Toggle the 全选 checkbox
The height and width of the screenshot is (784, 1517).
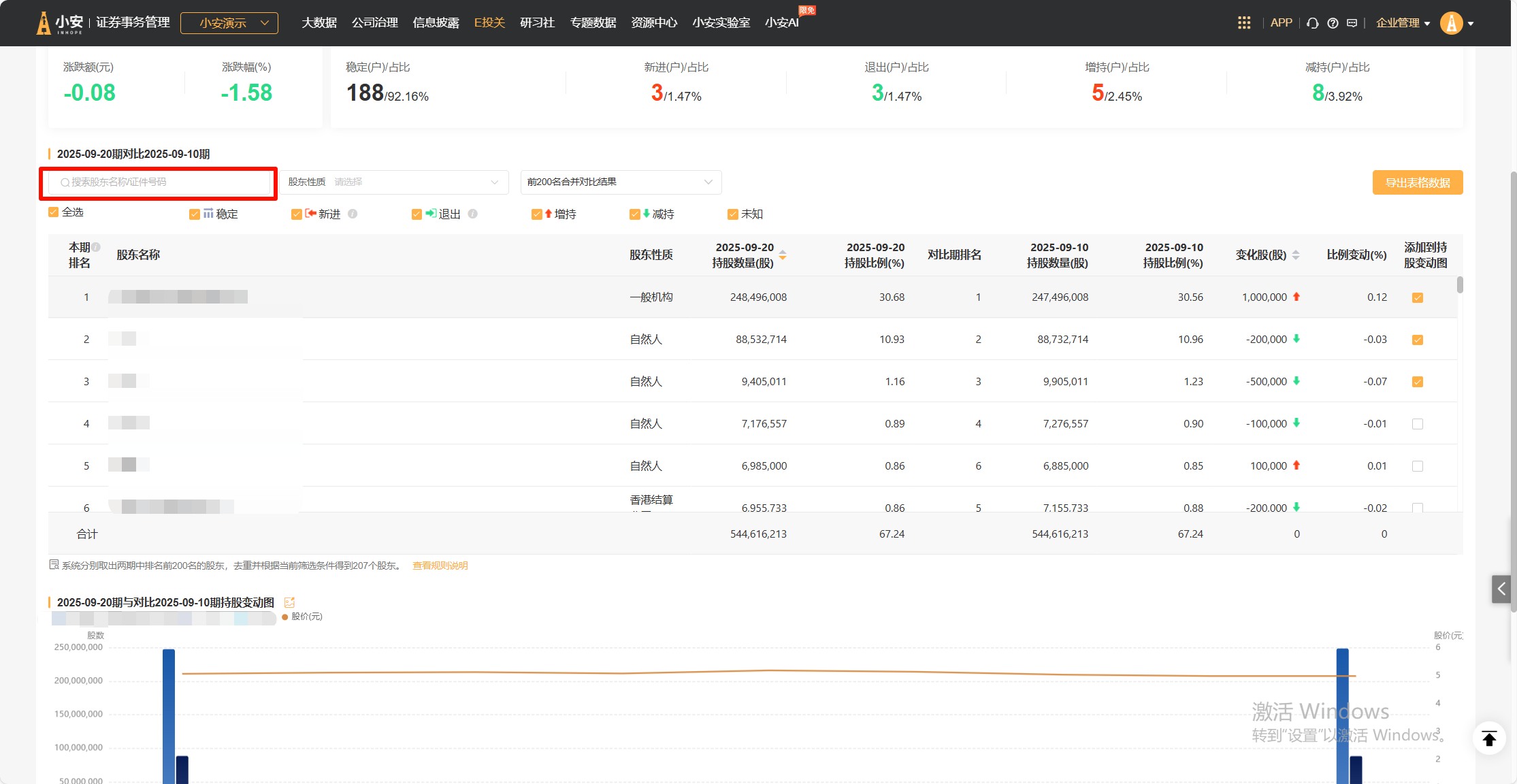[54, 212]
